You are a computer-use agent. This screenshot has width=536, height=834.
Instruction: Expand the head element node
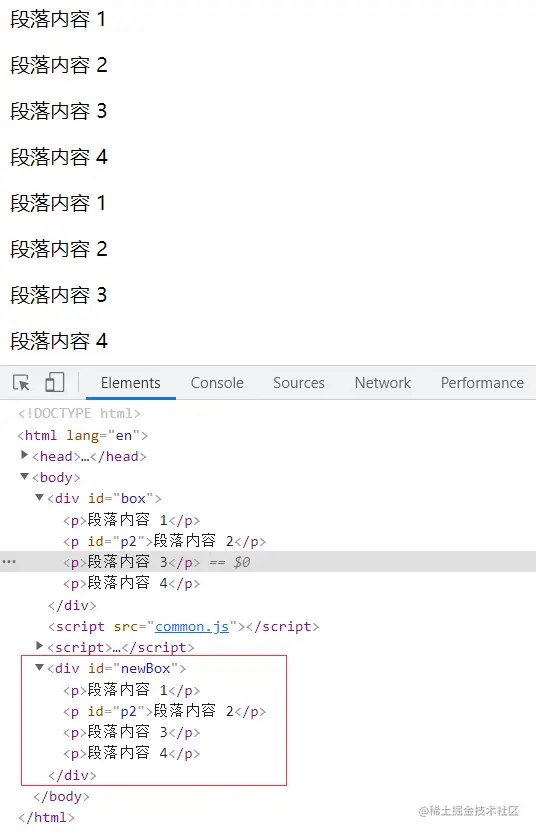tap(24, 455)
